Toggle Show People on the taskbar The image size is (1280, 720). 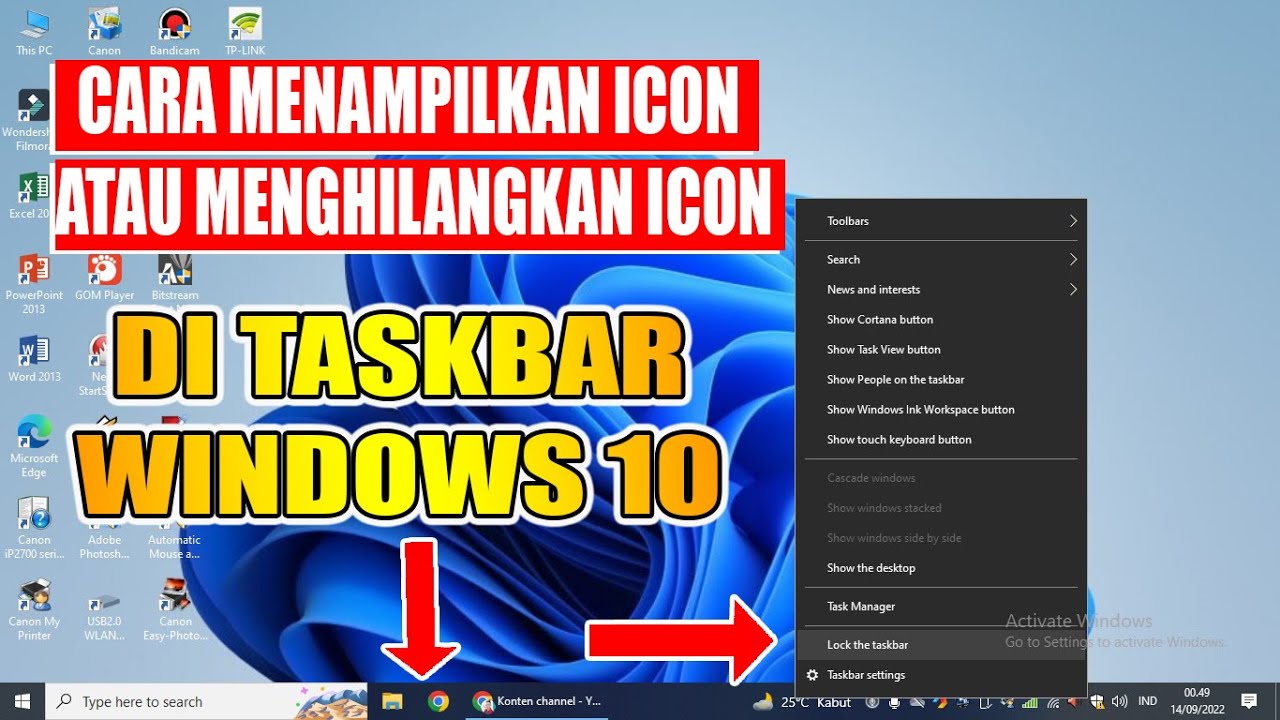[x=940, y=380]
